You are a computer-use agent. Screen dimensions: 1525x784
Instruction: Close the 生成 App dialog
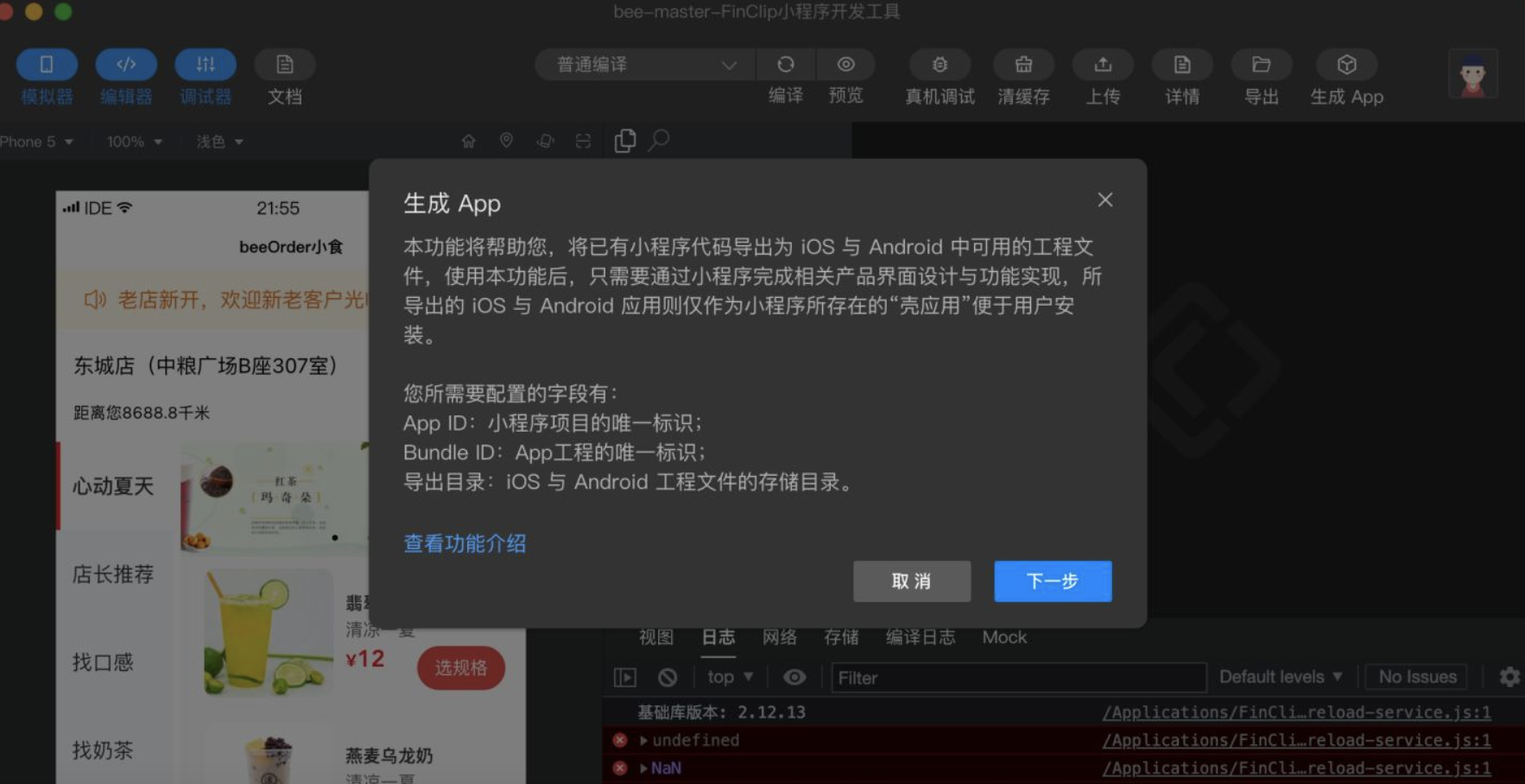(x=1104, y=199)
